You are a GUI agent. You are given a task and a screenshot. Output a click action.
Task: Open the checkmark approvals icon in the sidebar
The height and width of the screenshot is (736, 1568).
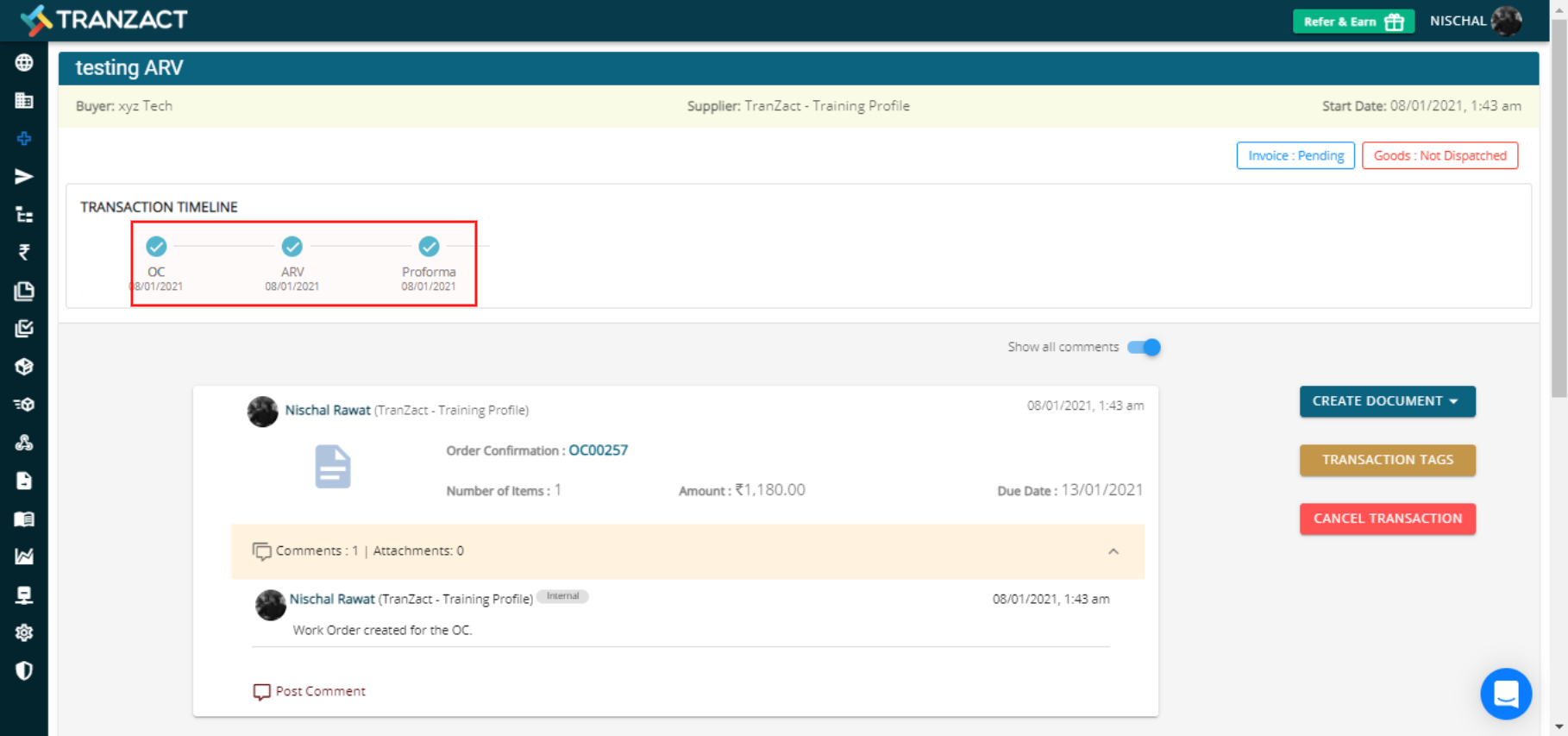pyautogui.click(x=24, y=329)
